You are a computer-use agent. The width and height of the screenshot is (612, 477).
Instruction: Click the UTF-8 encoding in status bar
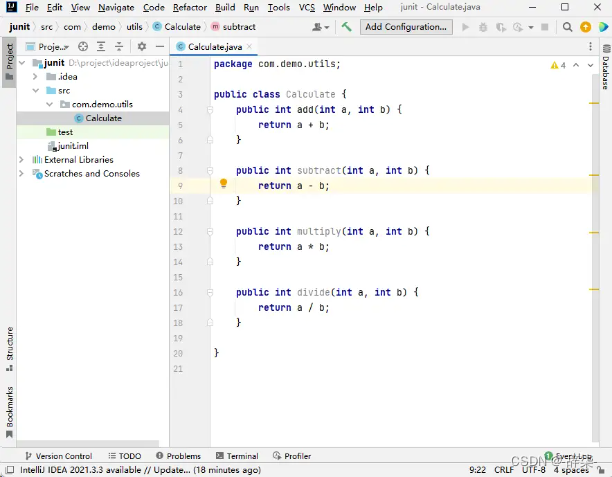[534, 470]
